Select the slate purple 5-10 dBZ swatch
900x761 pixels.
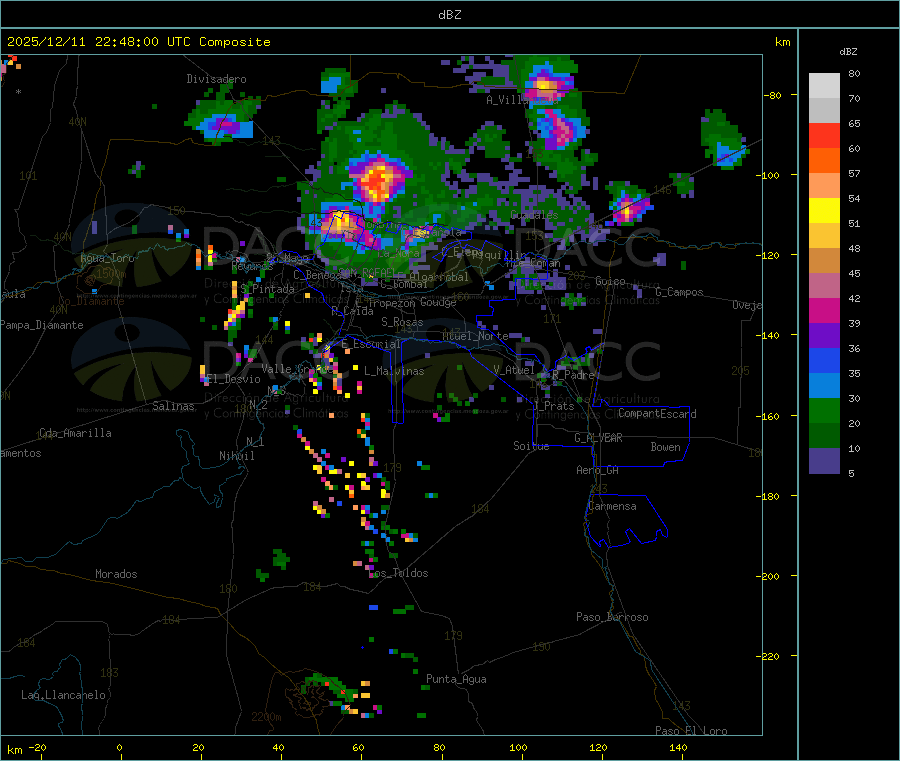coord(824,461)
